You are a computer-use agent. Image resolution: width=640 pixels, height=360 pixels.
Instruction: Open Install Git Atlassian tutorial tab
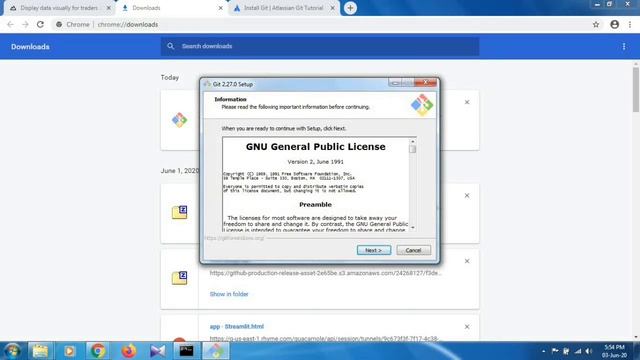[283, 8]
